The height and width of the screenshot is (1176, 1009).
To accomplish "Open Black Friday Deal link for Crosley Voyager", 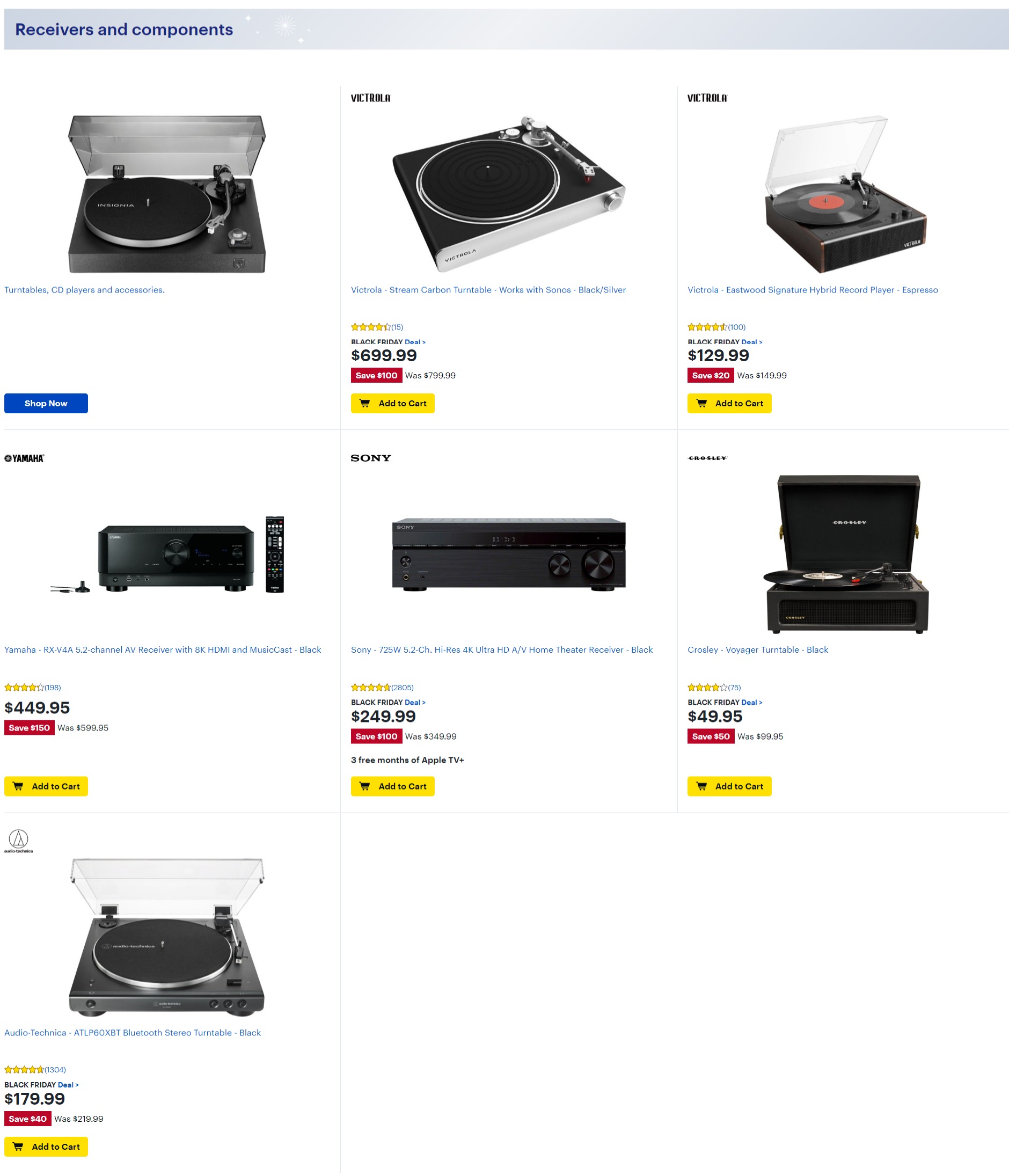I will 751,702.
